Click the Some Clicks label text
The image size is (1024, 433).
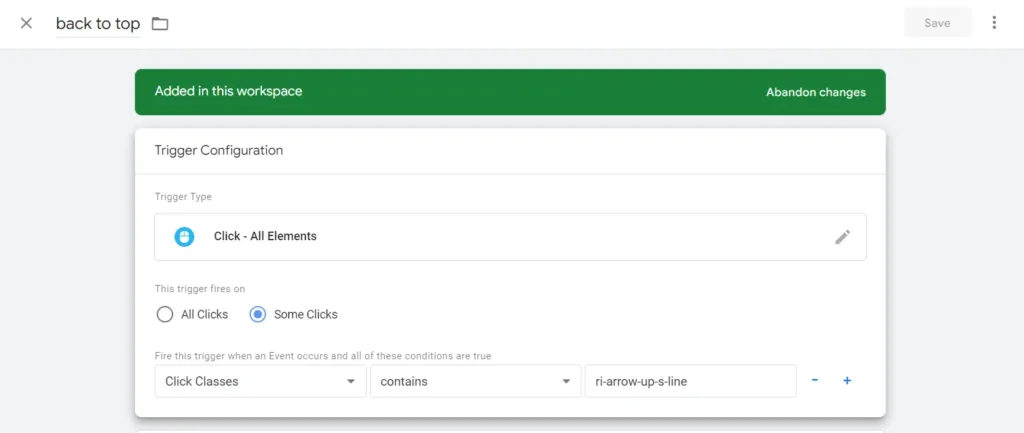306,314
